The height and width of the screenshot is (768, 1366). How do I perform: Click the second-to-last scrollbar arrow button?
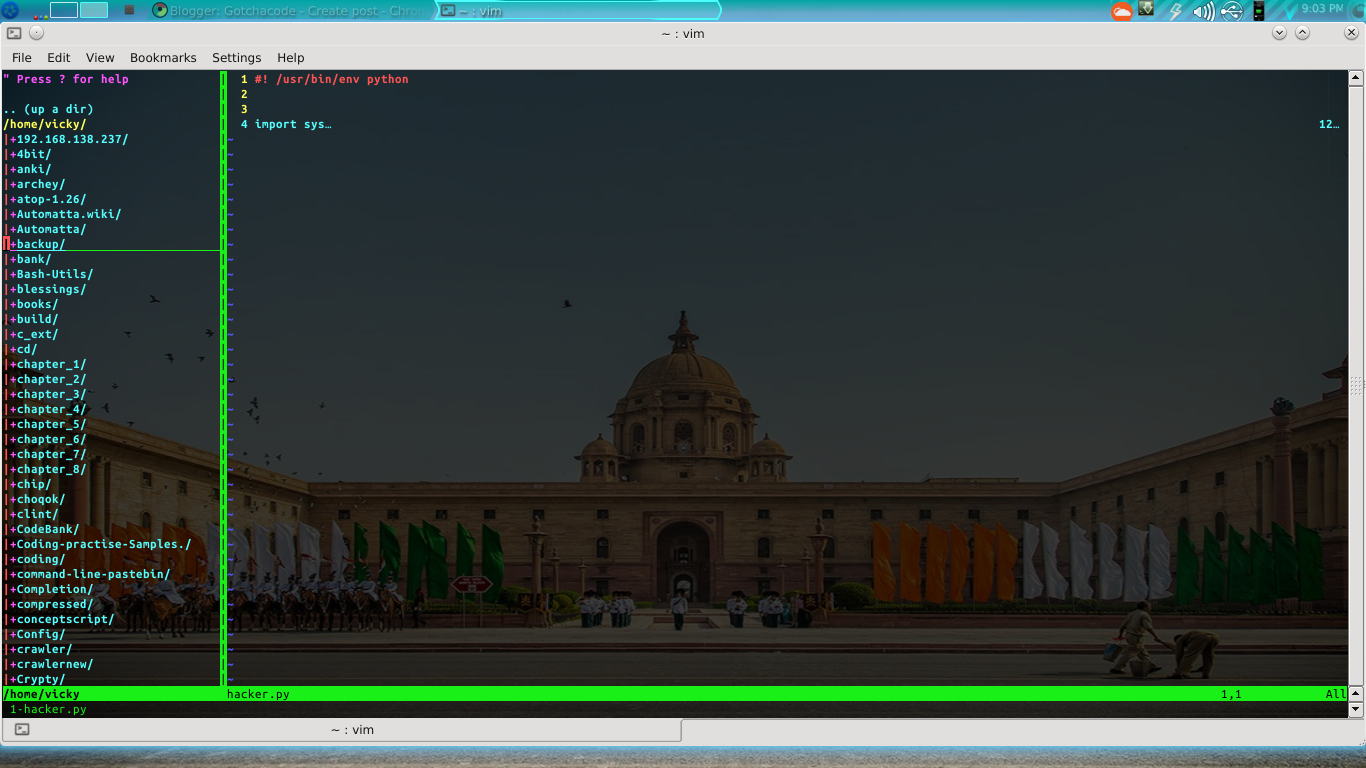tap(1356, 693)
